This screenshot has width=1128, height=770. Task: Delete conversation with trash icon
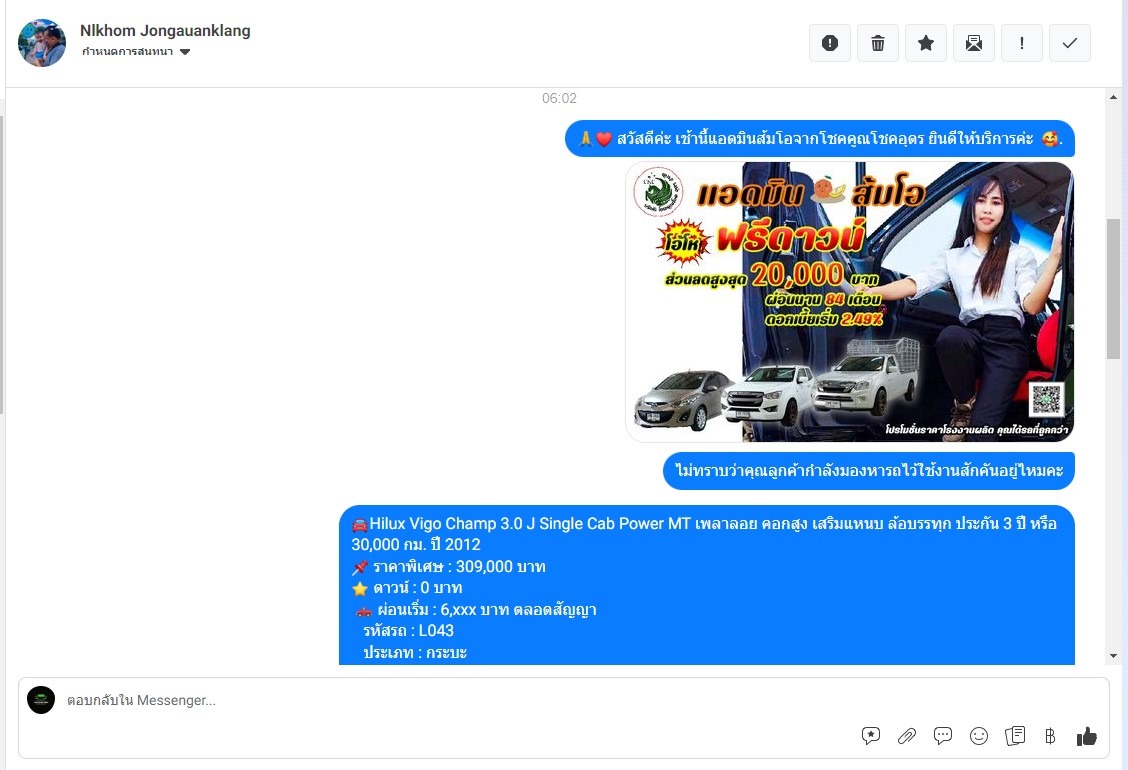(878, 43)
